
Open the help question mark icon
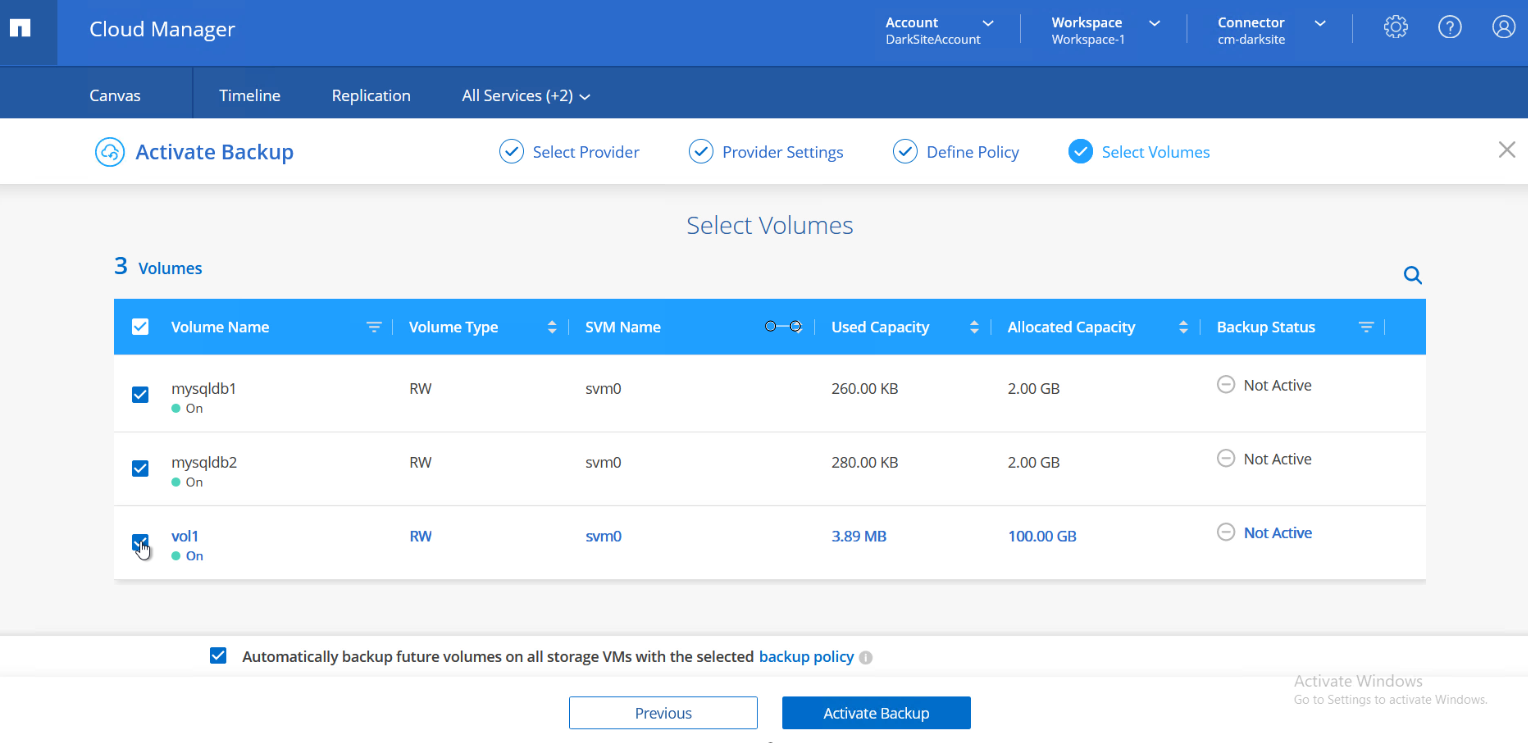point(1450,27)
